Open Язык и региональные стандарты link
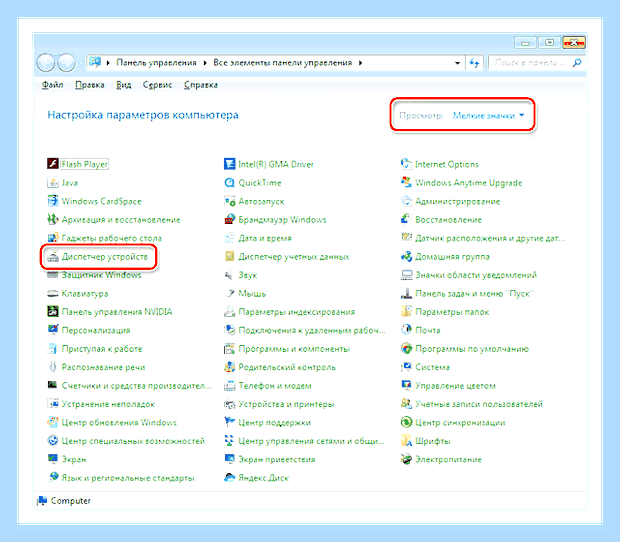 (x=128, y=478)
